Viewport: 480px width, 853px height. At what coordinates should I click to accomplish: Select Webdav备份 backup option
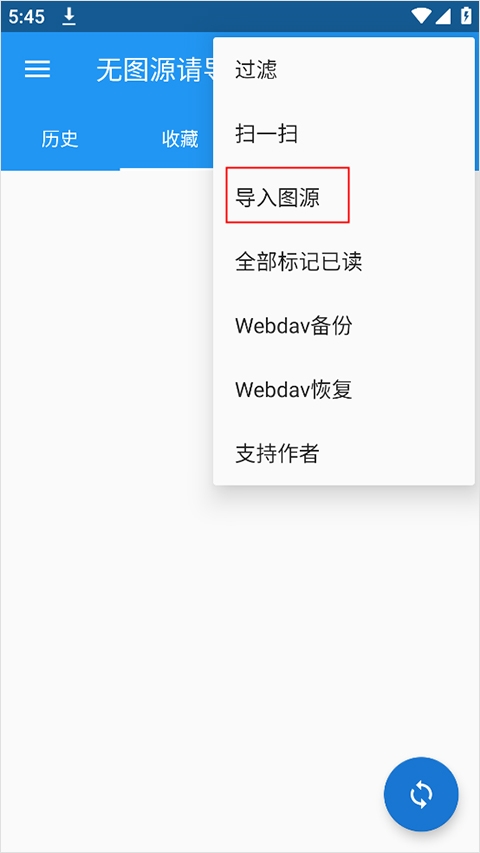(344, 326)
